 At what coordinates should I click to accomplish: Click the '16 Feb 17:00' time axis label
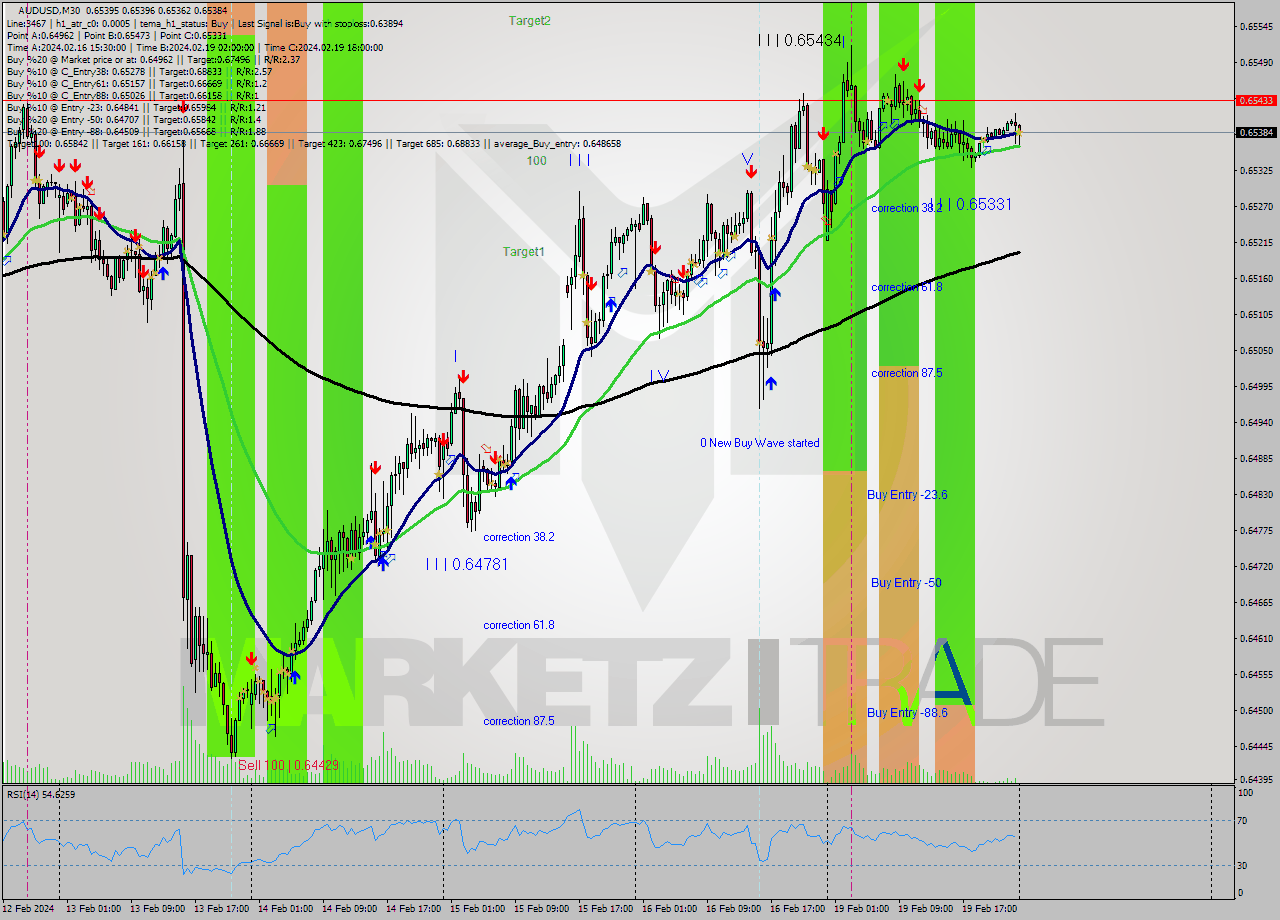pyautogui.click(x=798, y=909)
